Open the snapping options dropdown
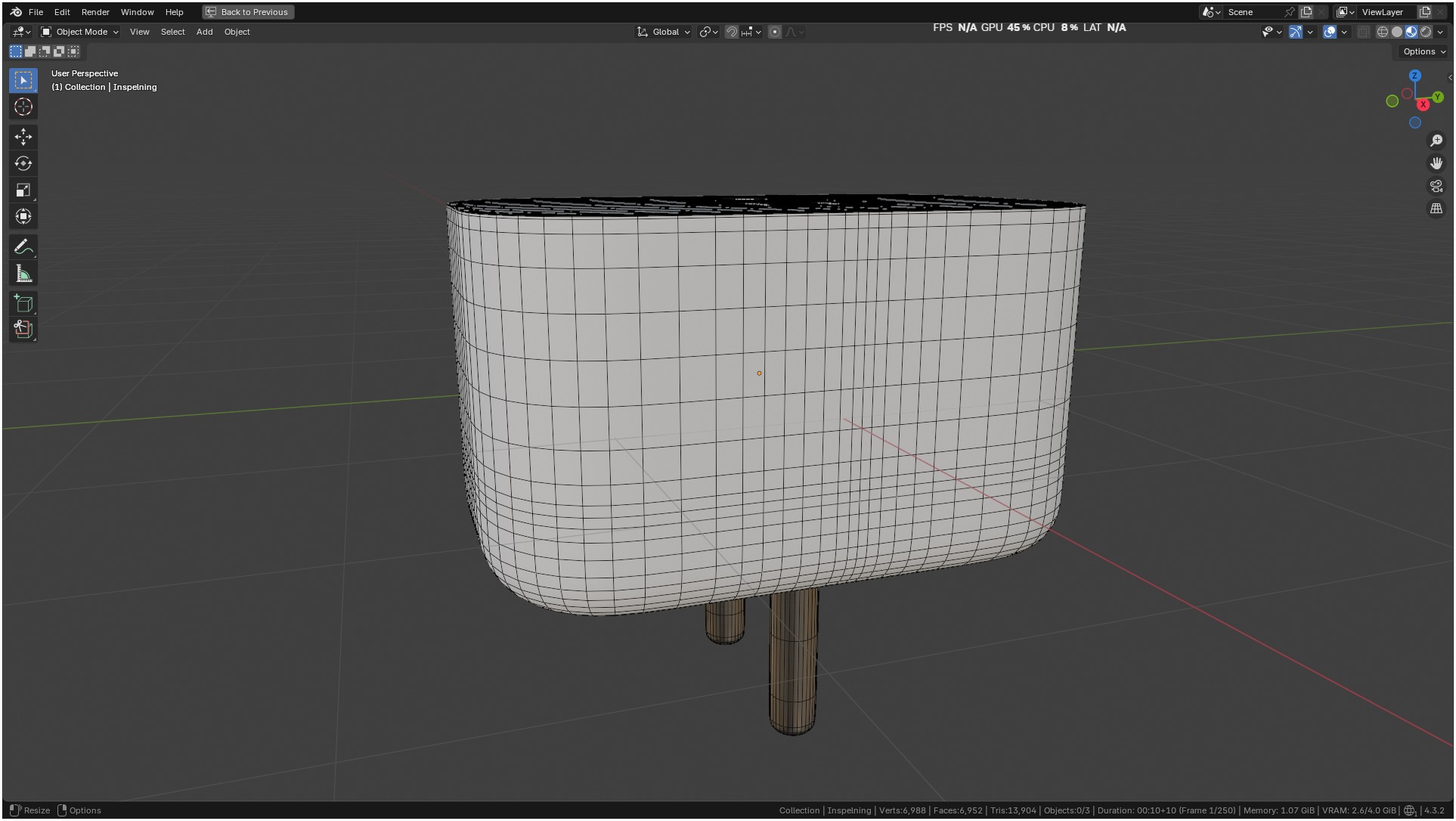Screen dimensions: 1456x821 coord(751,32)
